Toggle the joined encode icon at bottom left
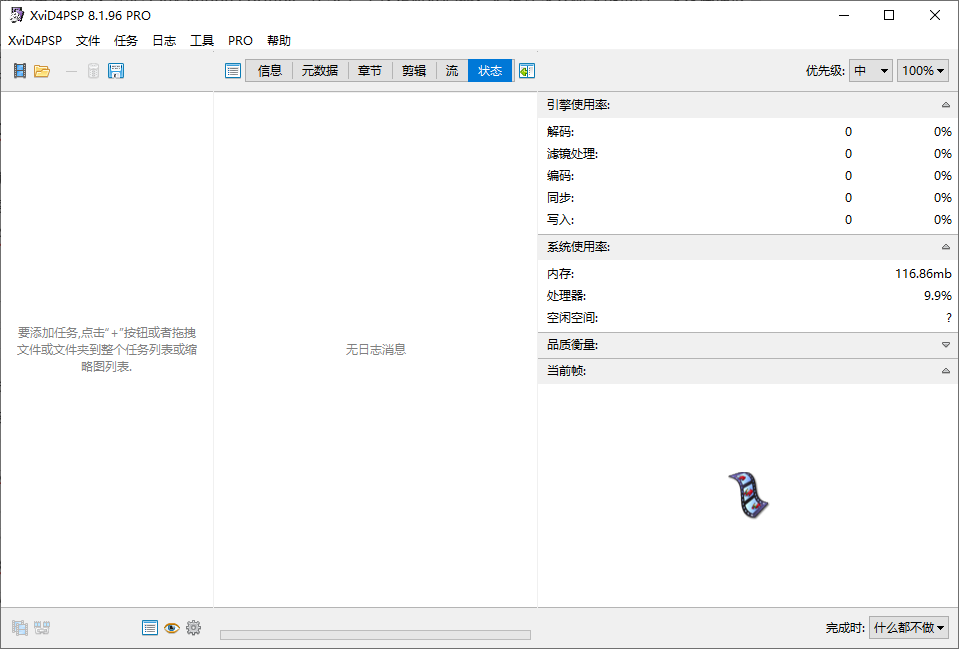 (41, 628)
